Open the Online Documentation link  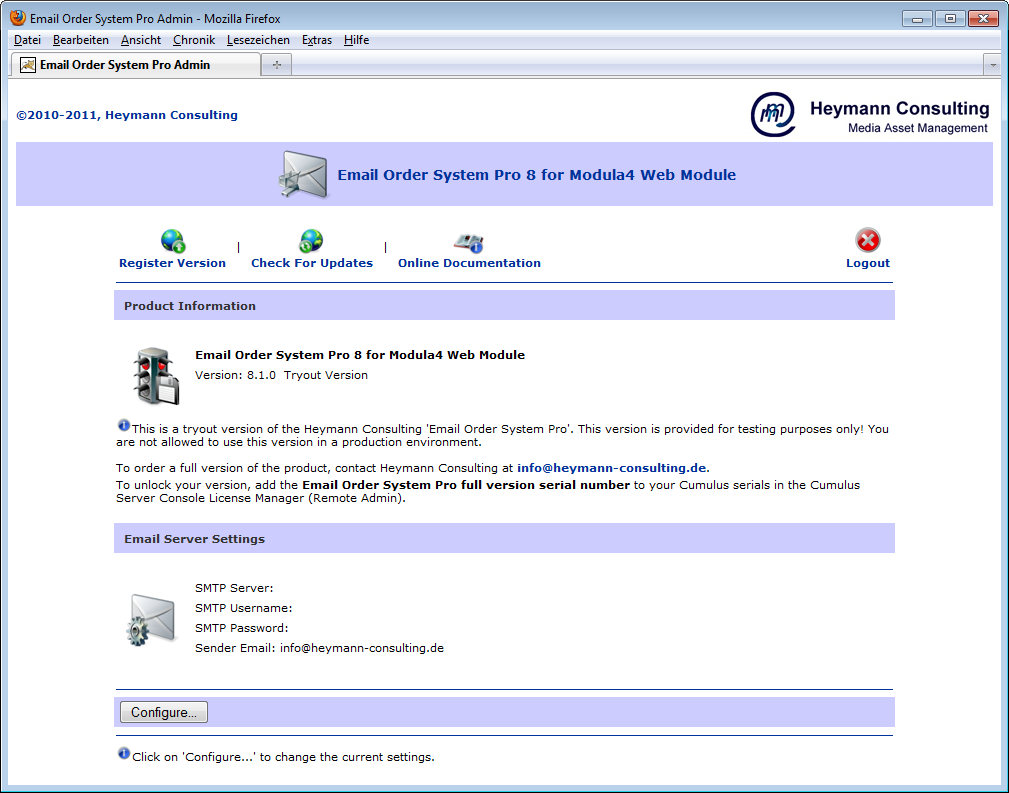469,263
